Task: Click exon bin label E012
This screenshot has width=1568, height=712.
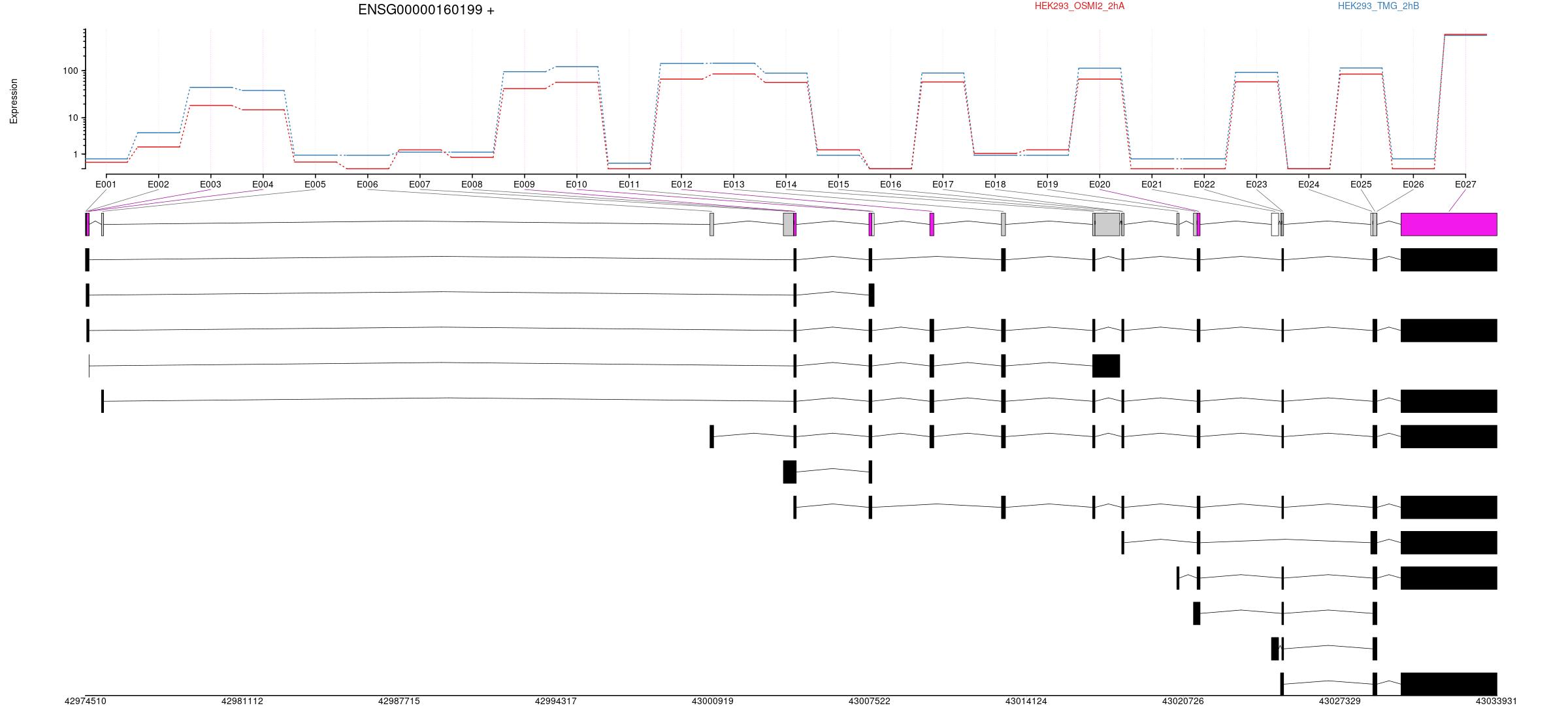Action: click(x=681, y=184)
